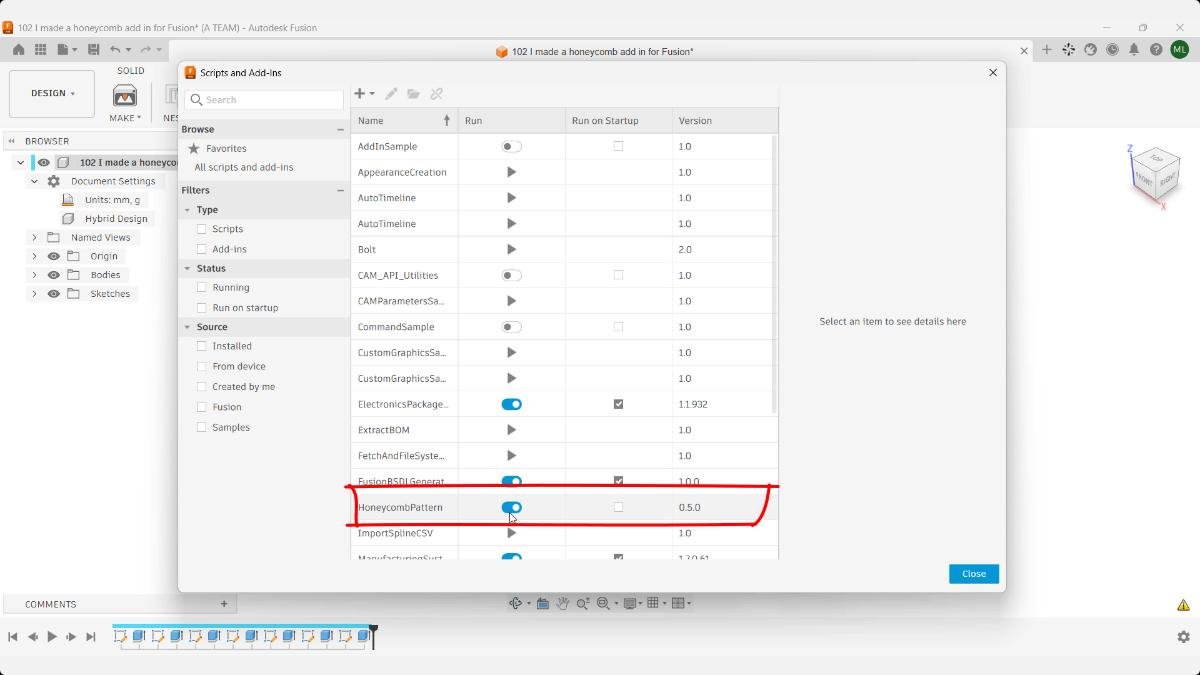
Task: Check the Created by me filter
Action: pyautogui.click(x=202, y=386)
